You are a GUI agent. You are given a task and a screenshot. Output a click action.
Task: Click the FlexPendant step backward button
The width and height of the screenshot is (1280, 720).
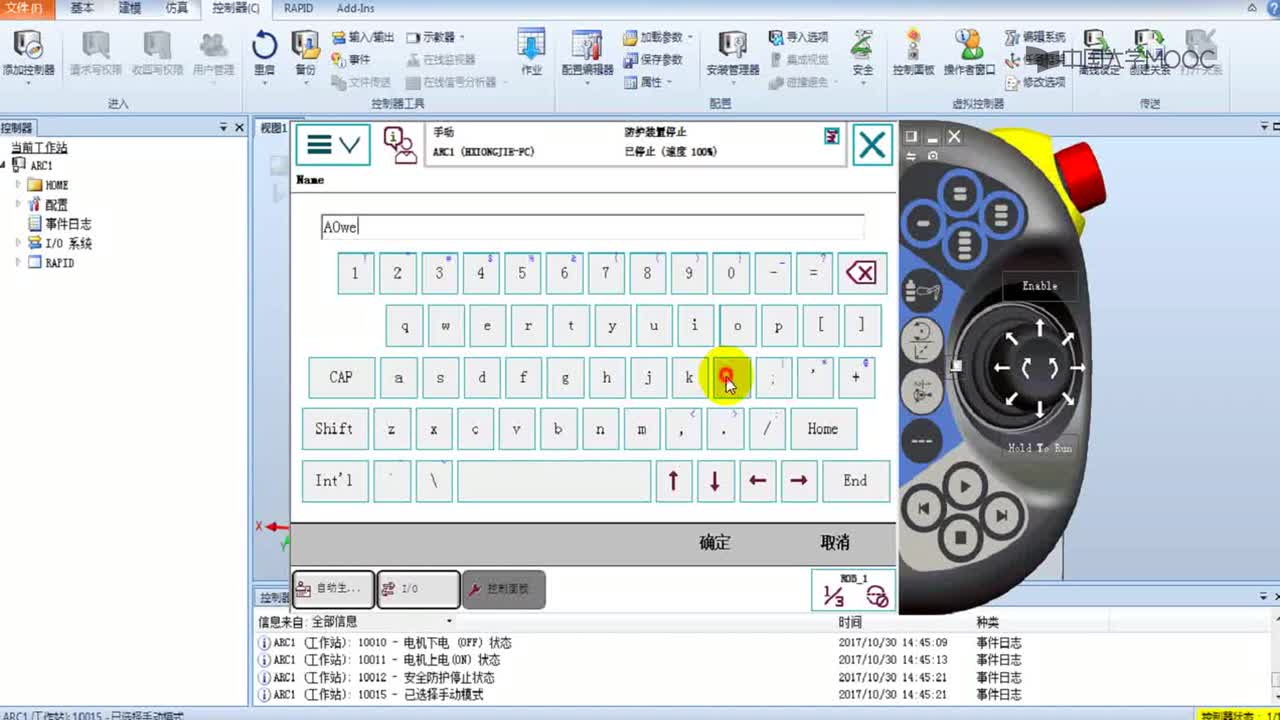pos(924,509)
